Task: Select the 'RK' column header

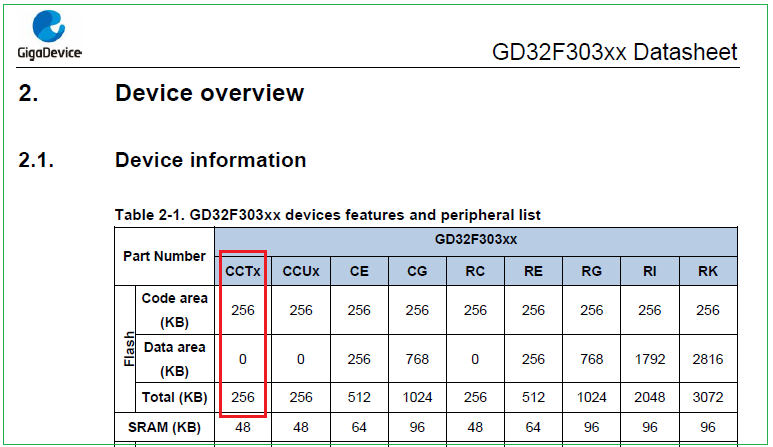Action: 708,271
